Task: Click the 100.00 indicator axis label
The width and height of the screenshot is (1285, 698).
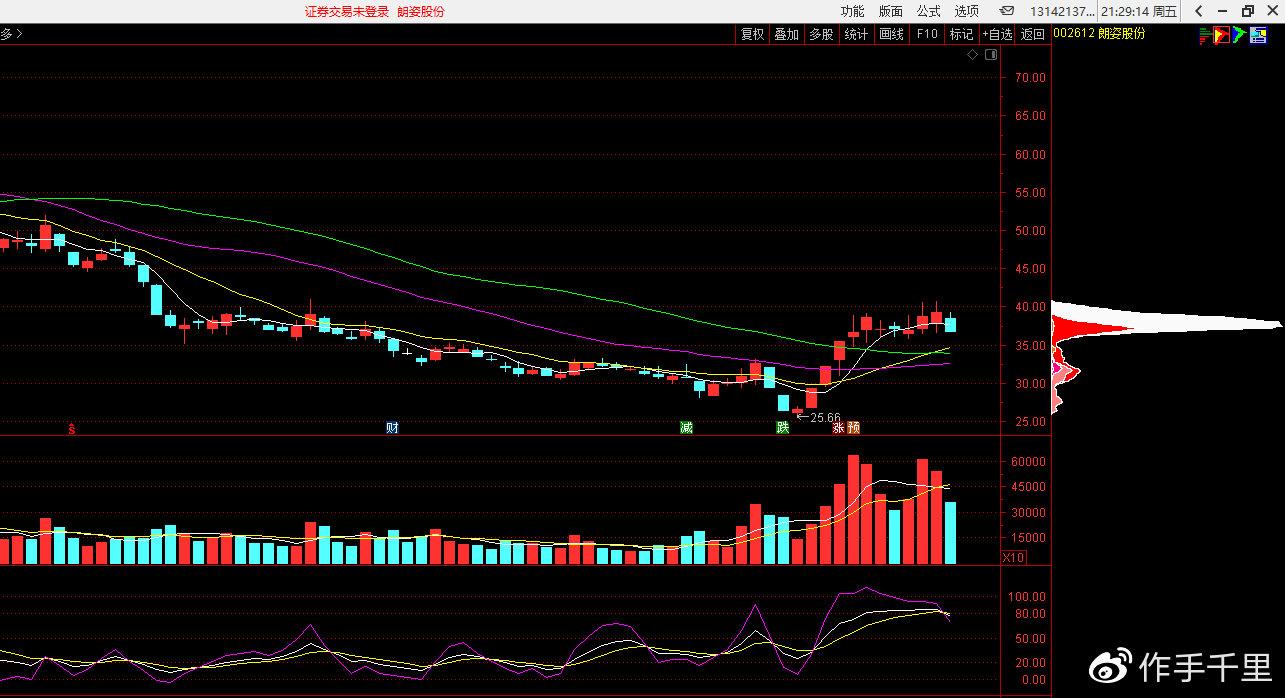Action: tap(1028, 596)
